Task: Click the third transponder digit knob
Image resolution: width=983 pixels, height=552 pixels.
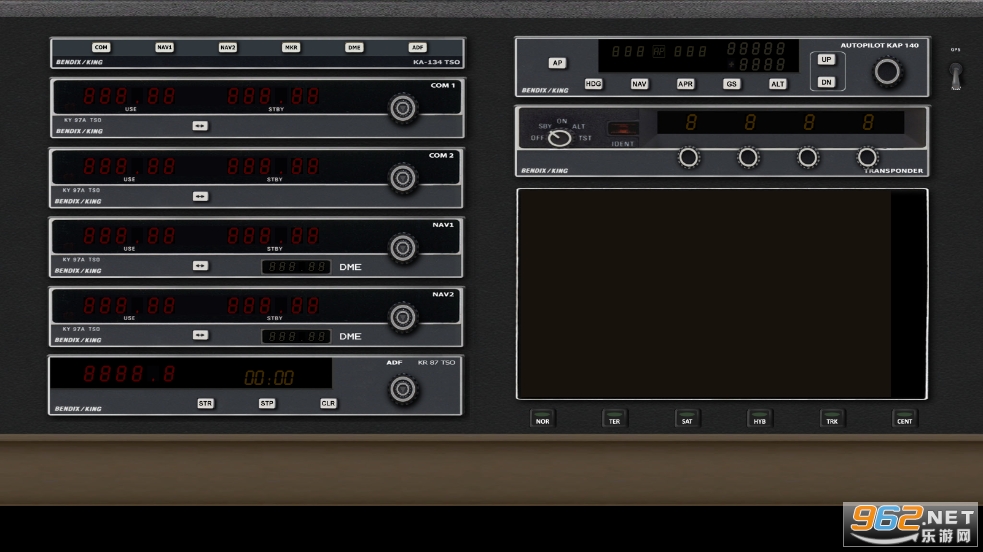Action: pyautogui.click(x=807, y=158)
